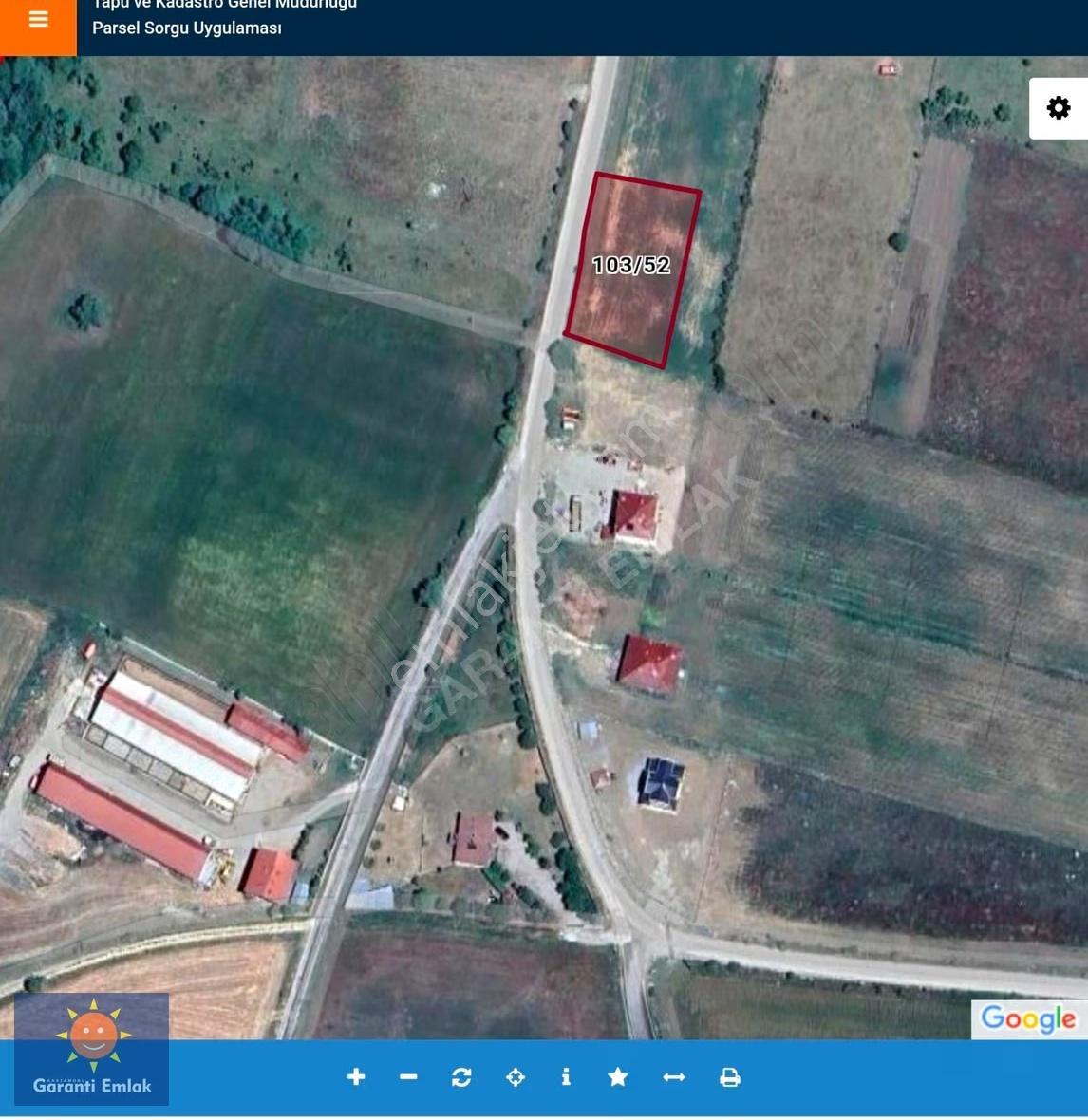This screenshot has width=1088, height=1120.
Task: Open the Google logo attribution link
Action: coord(1029,1019)
